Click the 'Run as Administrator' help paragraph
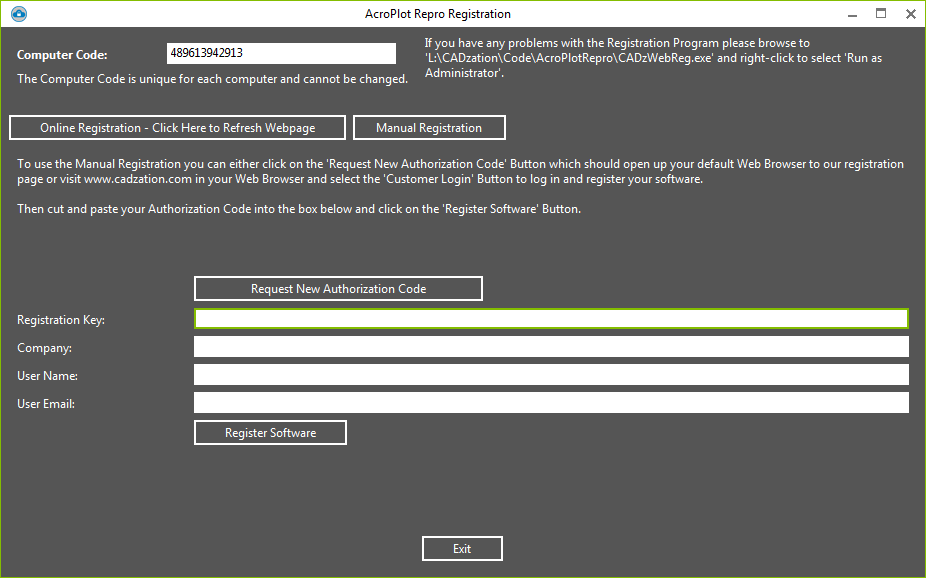926x578 pixels. point(653,58)
